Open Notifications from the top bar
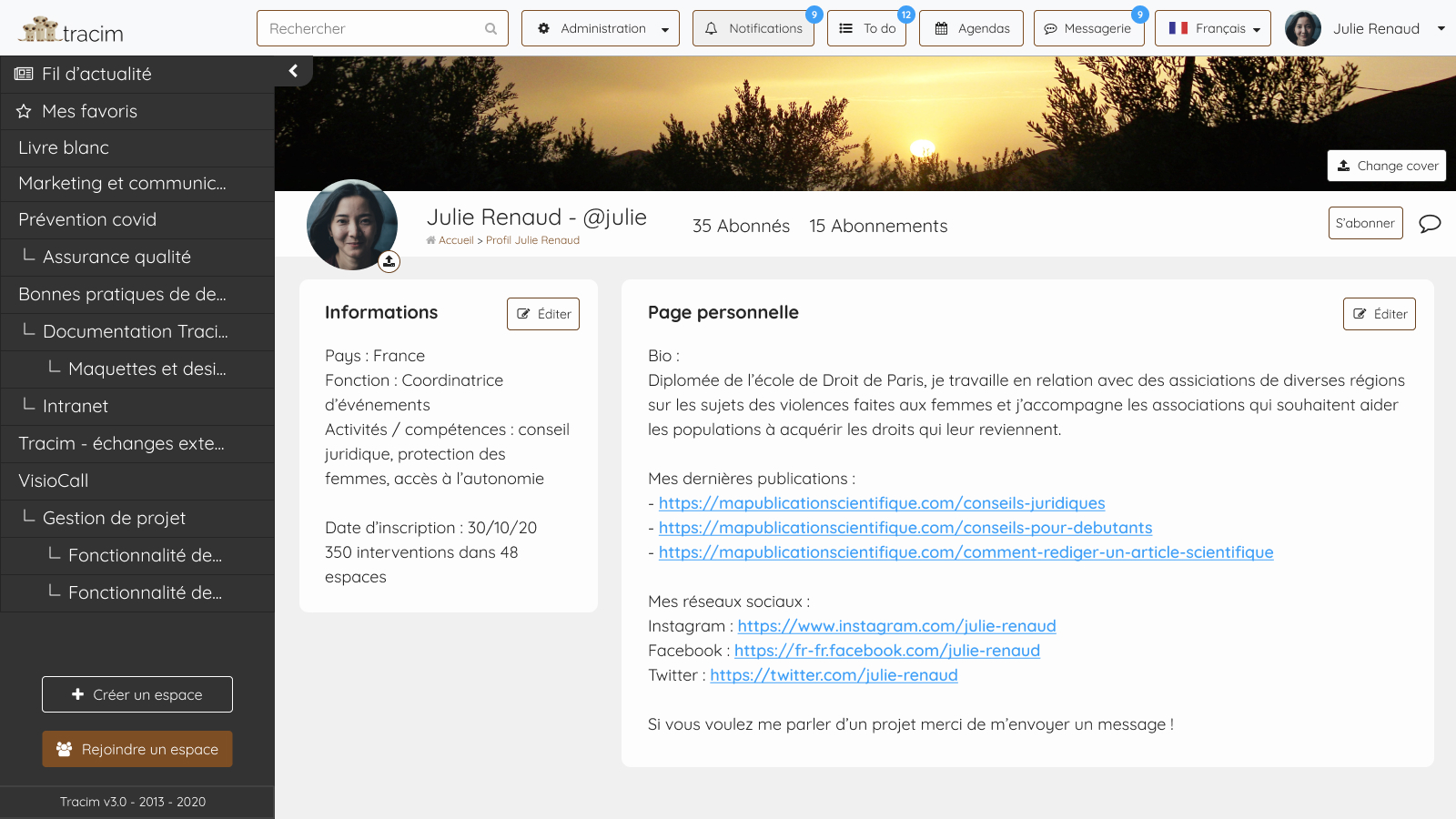 753,28
